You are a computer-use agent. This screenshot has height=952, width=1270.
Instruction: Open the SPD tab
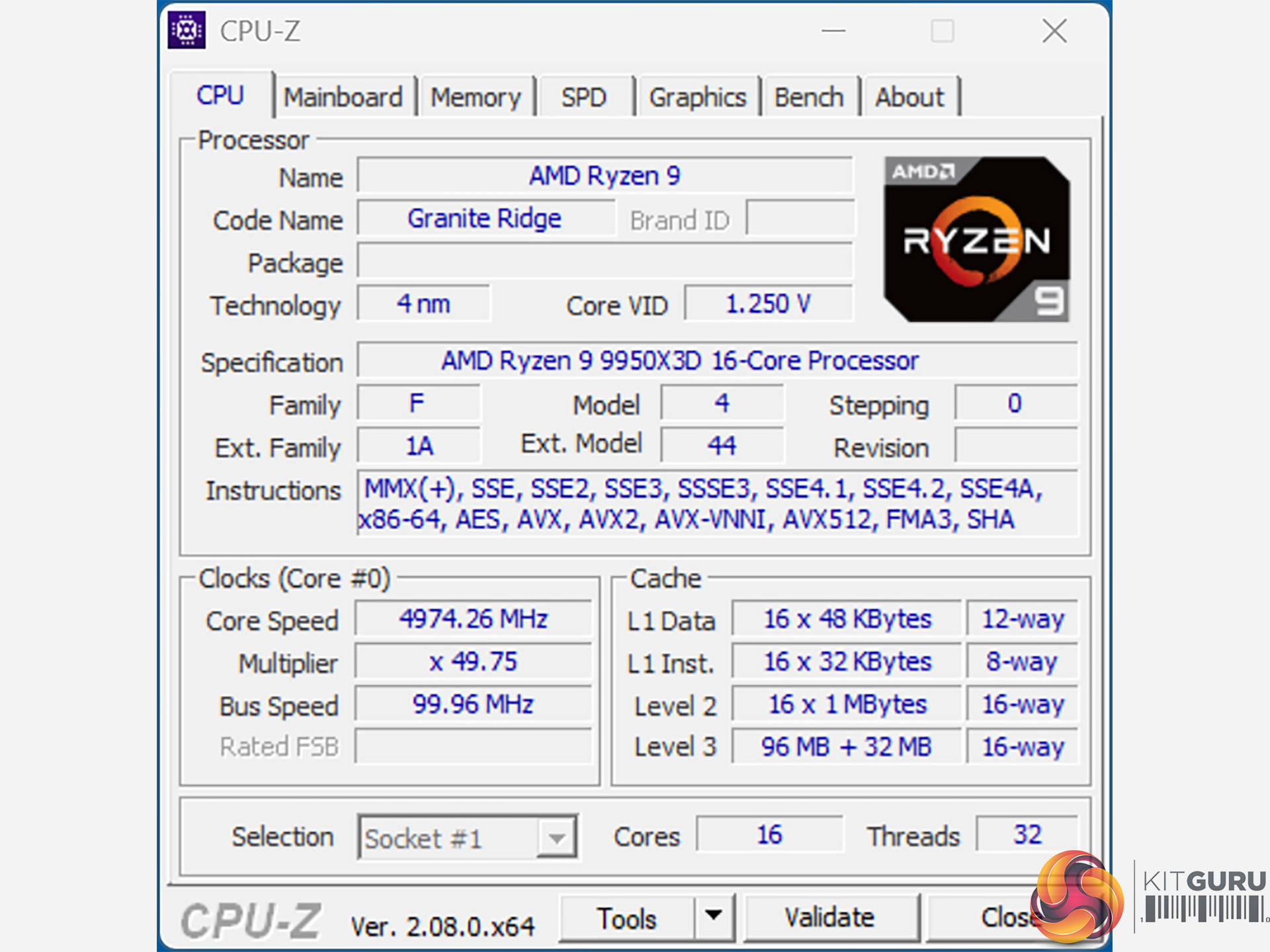click(x=584, y=97)
